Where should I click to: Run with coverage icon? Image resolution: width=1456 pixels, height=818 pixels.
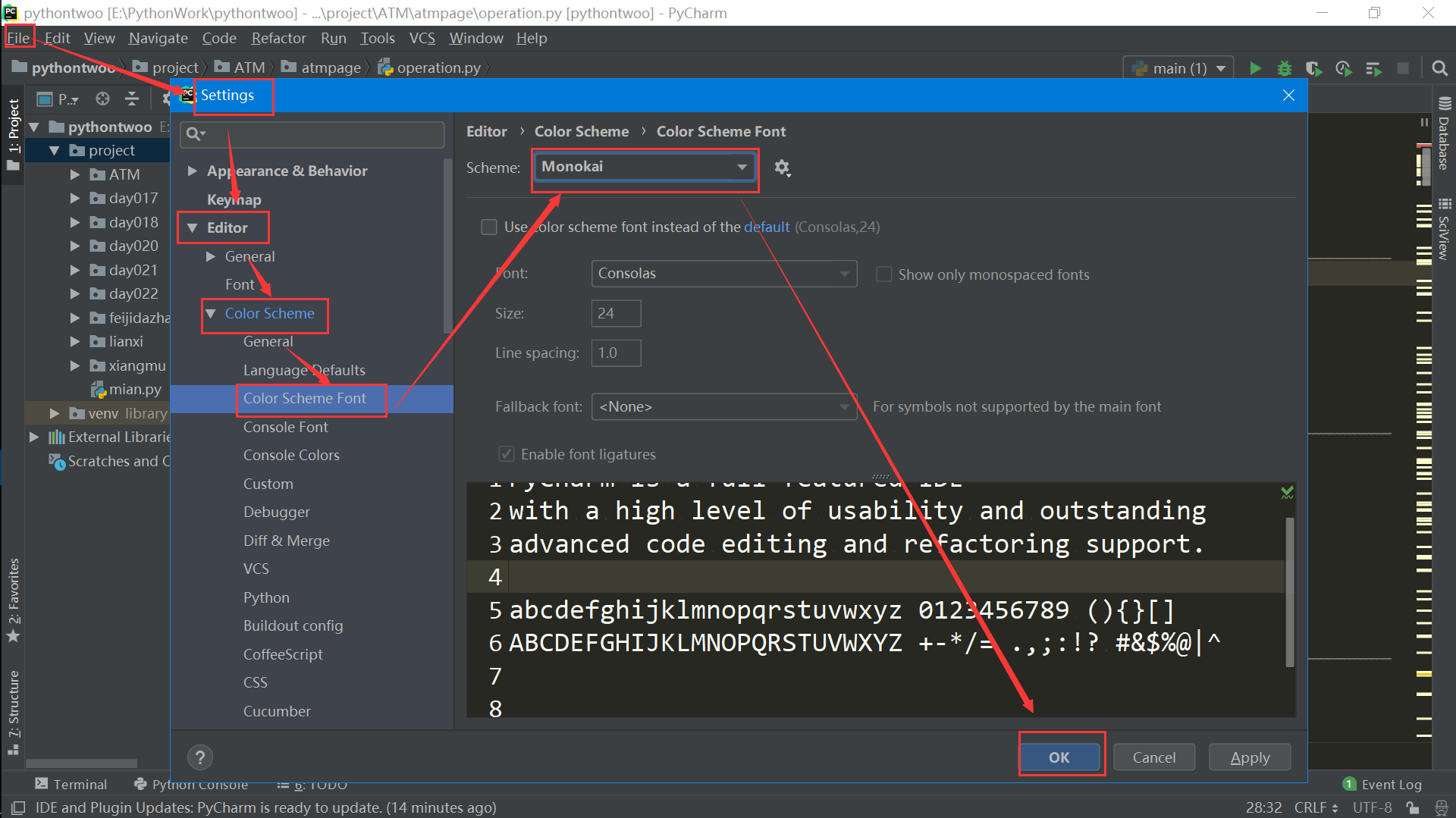coord(1314,68)
